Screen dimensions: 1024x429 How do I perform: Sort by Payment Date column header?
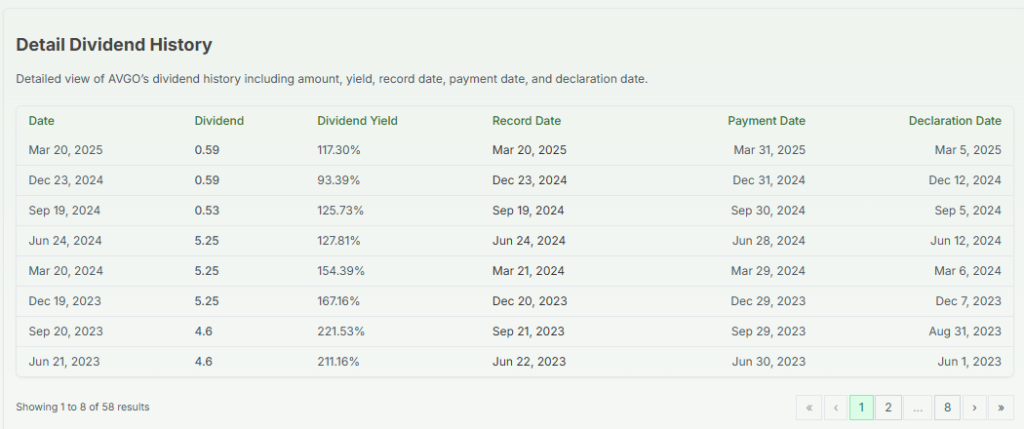tap(766, 121)
